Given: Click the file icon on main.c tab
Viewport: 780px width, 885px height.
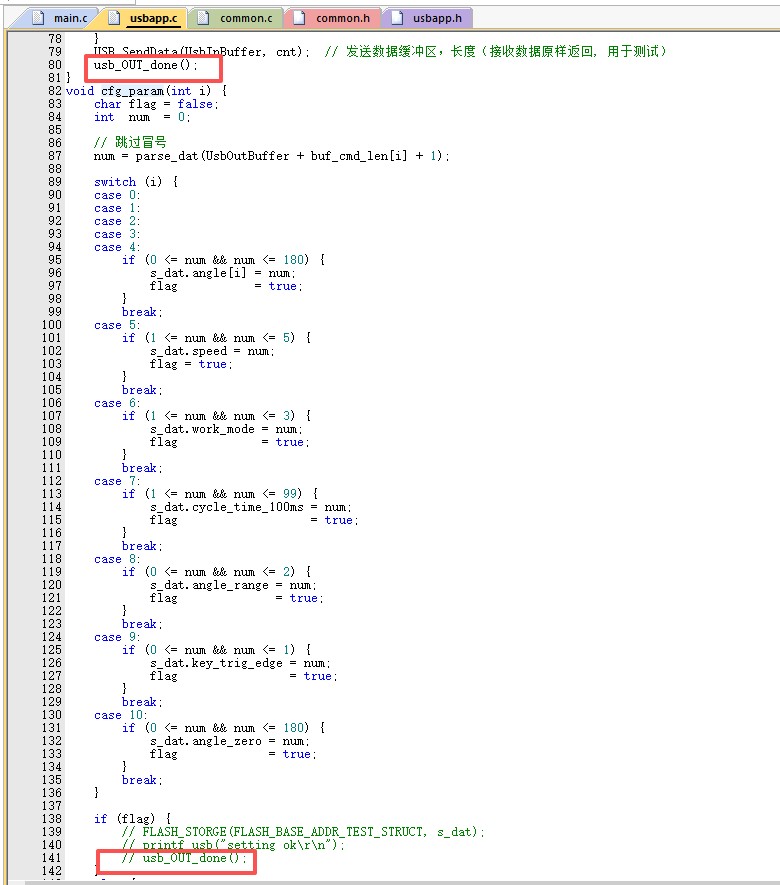Looking at the screenshot, I should [x=37, y=18].
